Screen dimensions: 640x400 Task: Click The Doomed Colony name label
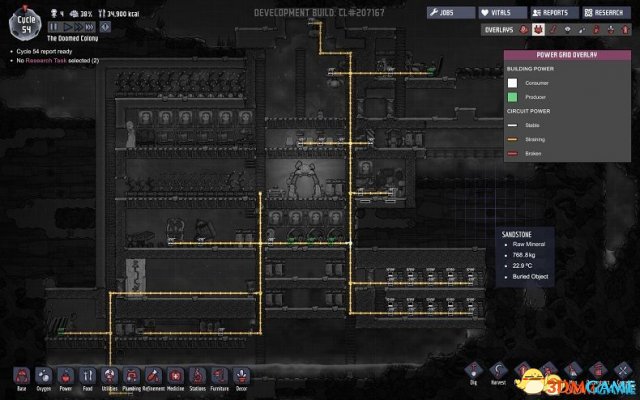point(72,38)
